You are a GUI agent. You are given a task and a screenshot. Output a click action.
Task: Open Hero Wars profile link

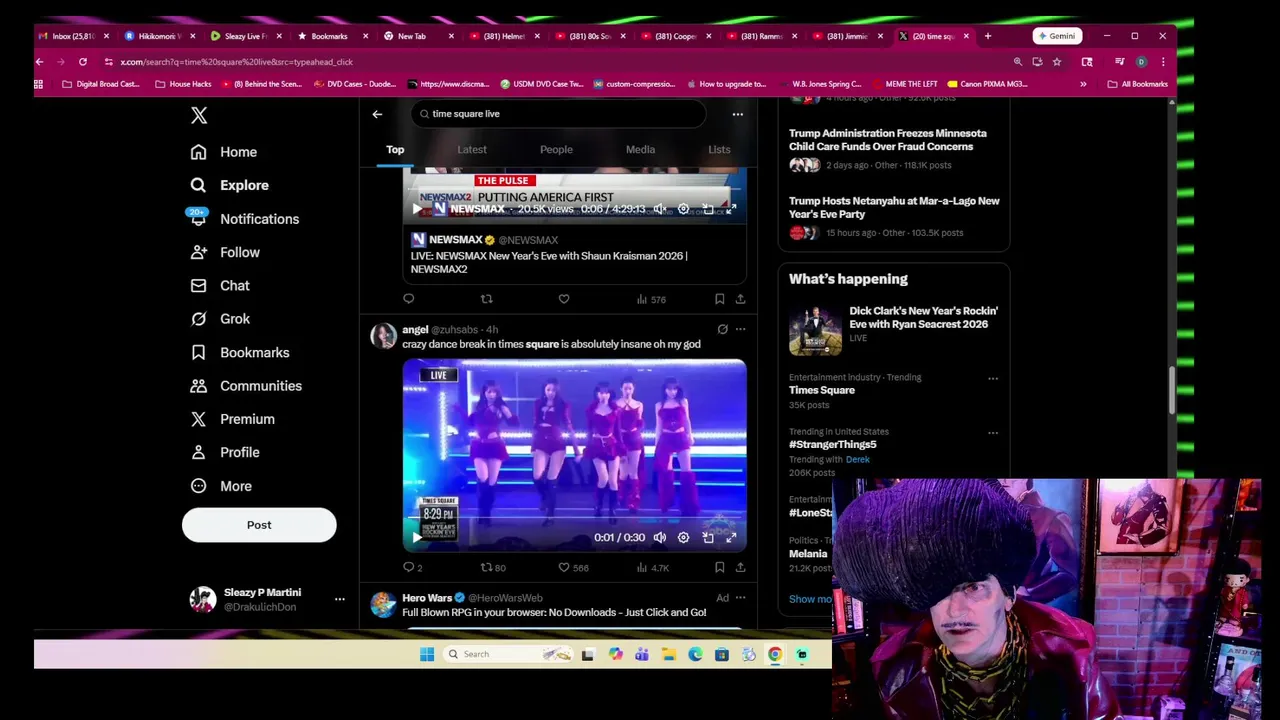[505, 598]
